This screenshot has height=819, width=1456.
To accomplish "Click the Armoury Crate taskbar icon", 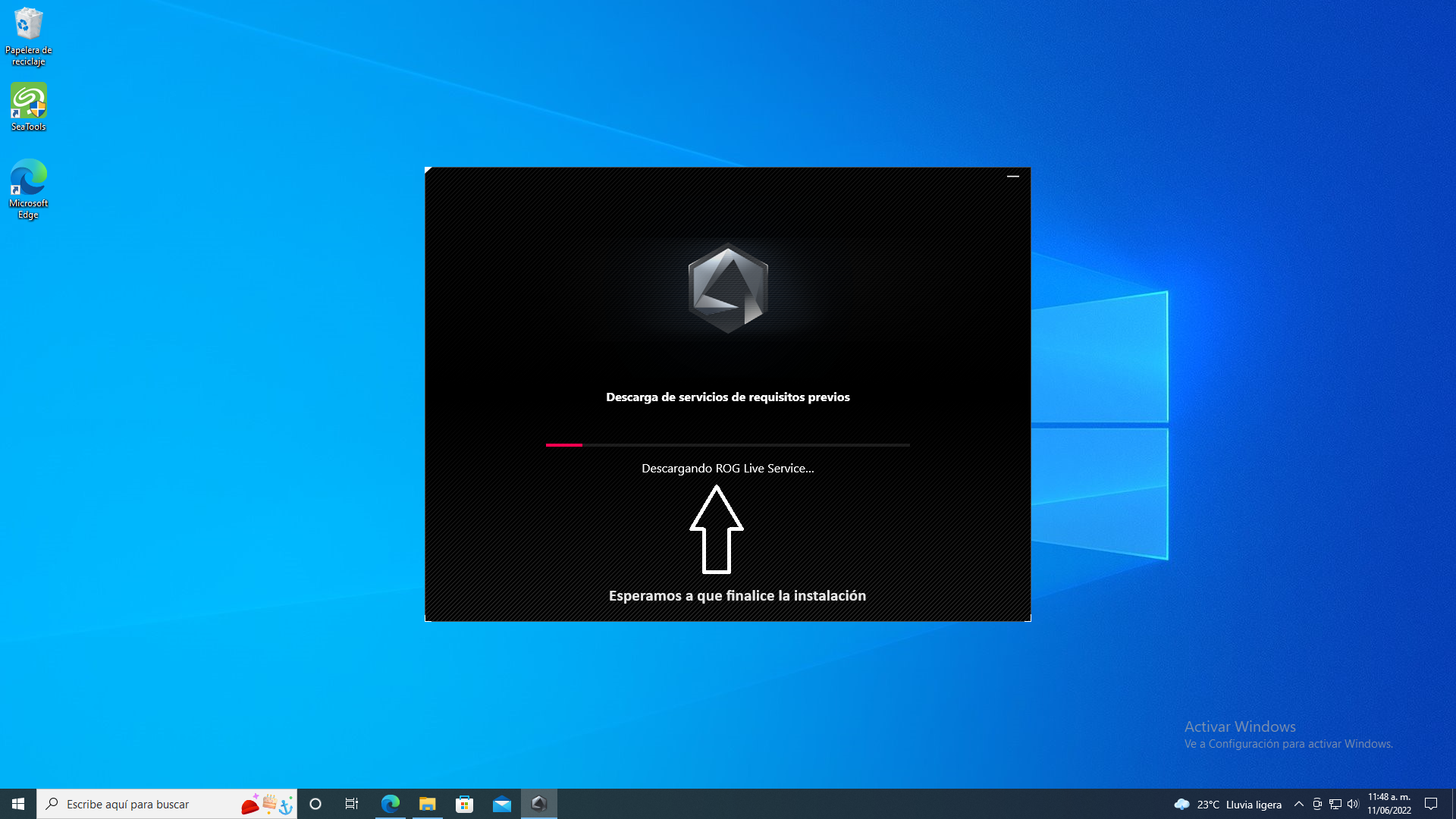I will point(539,804).
